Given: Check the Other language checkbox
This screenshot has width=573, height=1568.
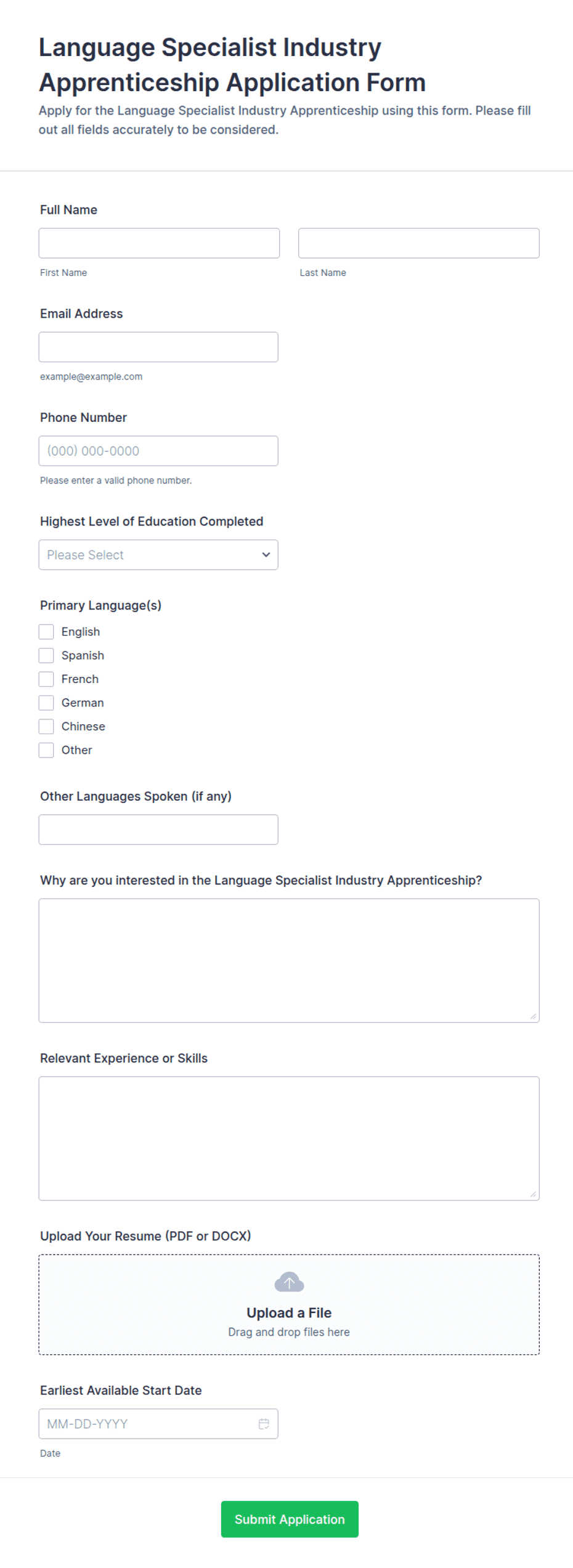Looking at the screenshot, I should [46, 750].
